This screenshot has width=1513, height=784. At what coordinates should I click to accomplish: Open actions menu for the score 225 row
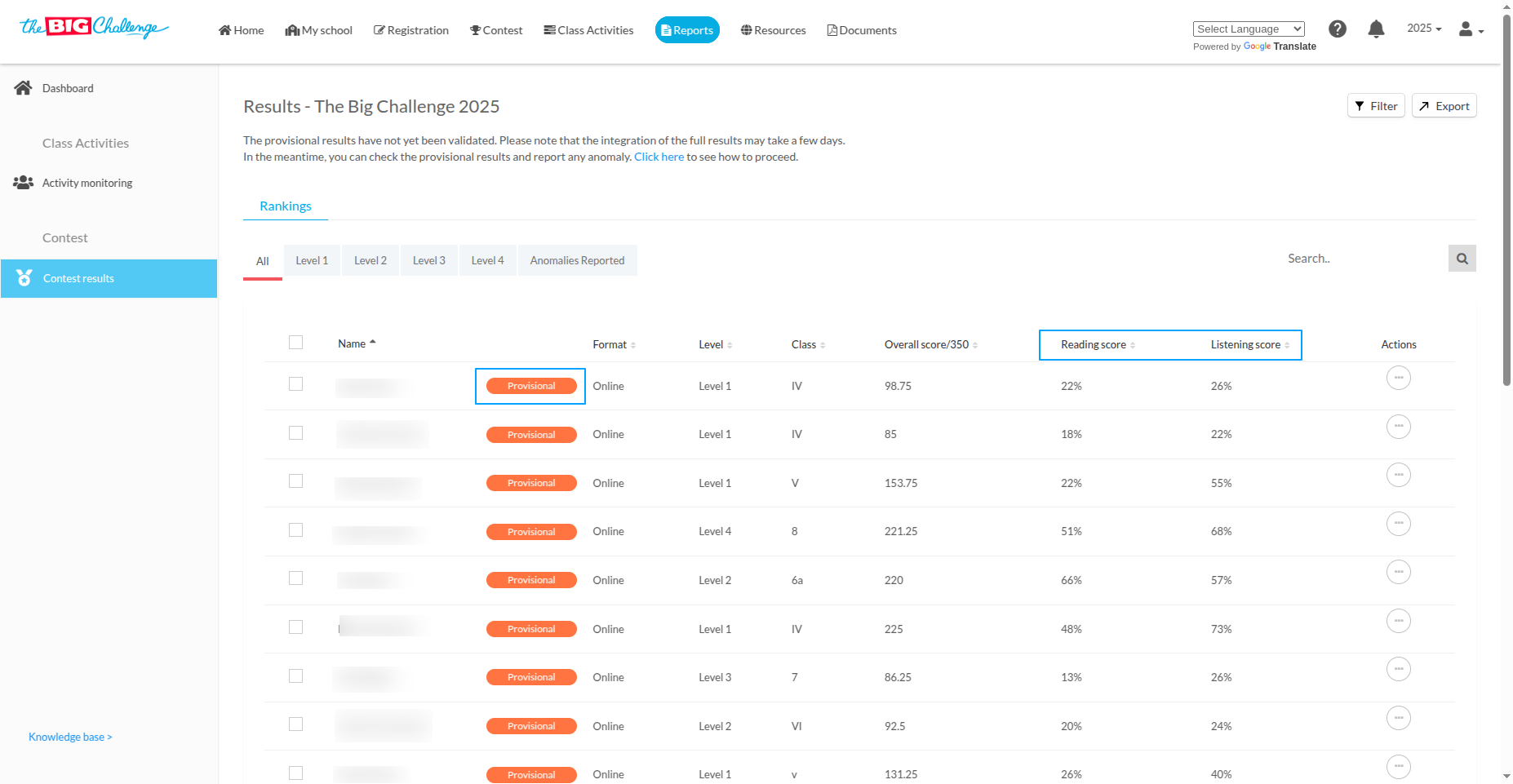pos(1399,621)
